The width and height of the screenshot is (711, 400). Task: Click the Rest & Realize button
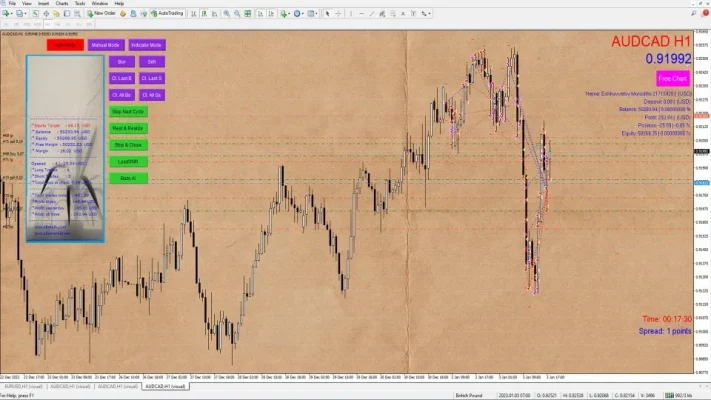point(128,128)
